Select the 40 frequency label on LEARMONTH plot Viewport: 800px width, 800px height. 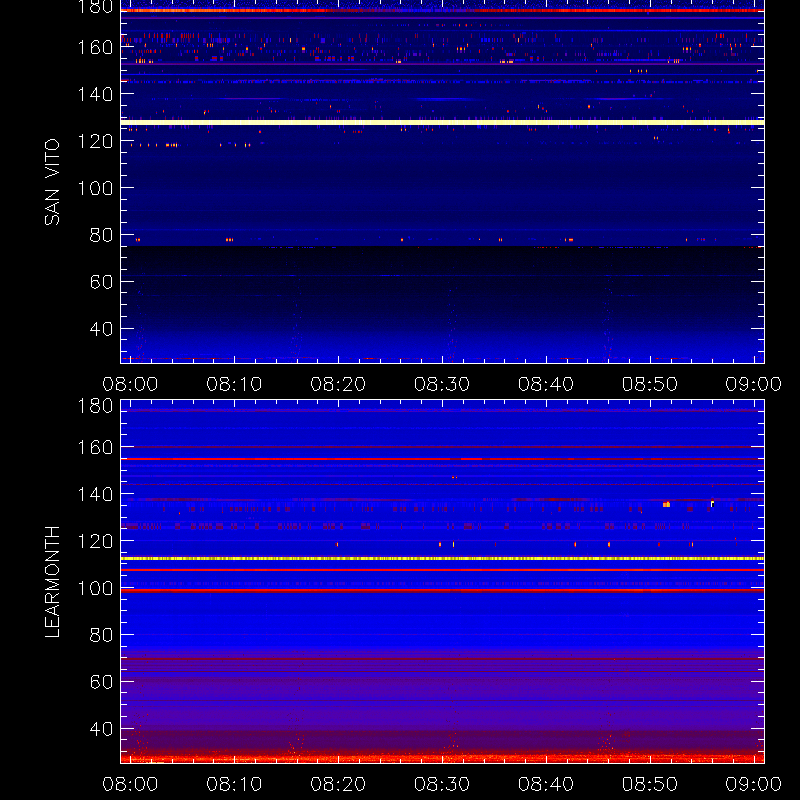coord(101,729)
